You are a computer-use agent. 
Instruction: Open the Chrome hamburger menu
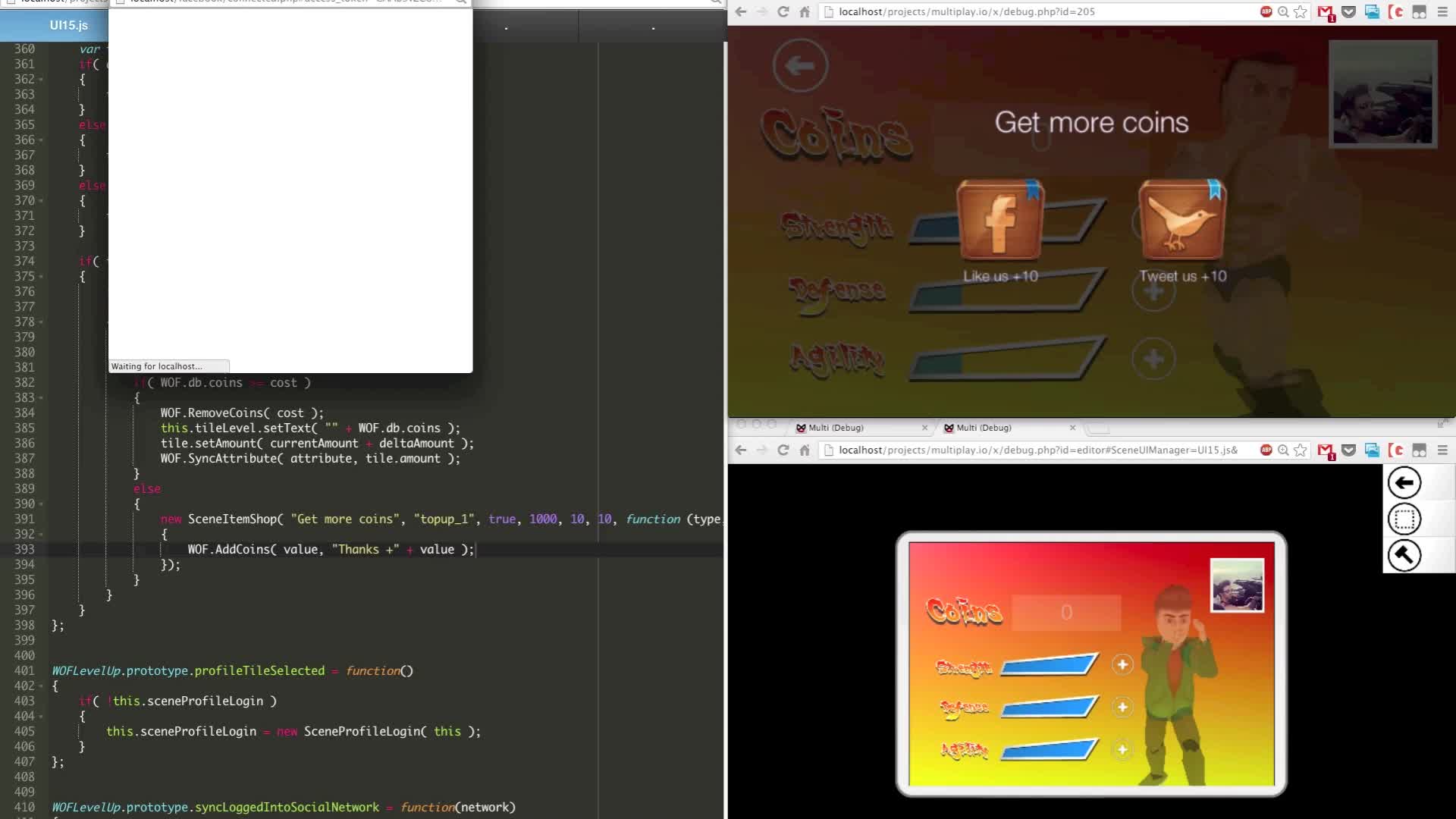(x=1442, y=12)
